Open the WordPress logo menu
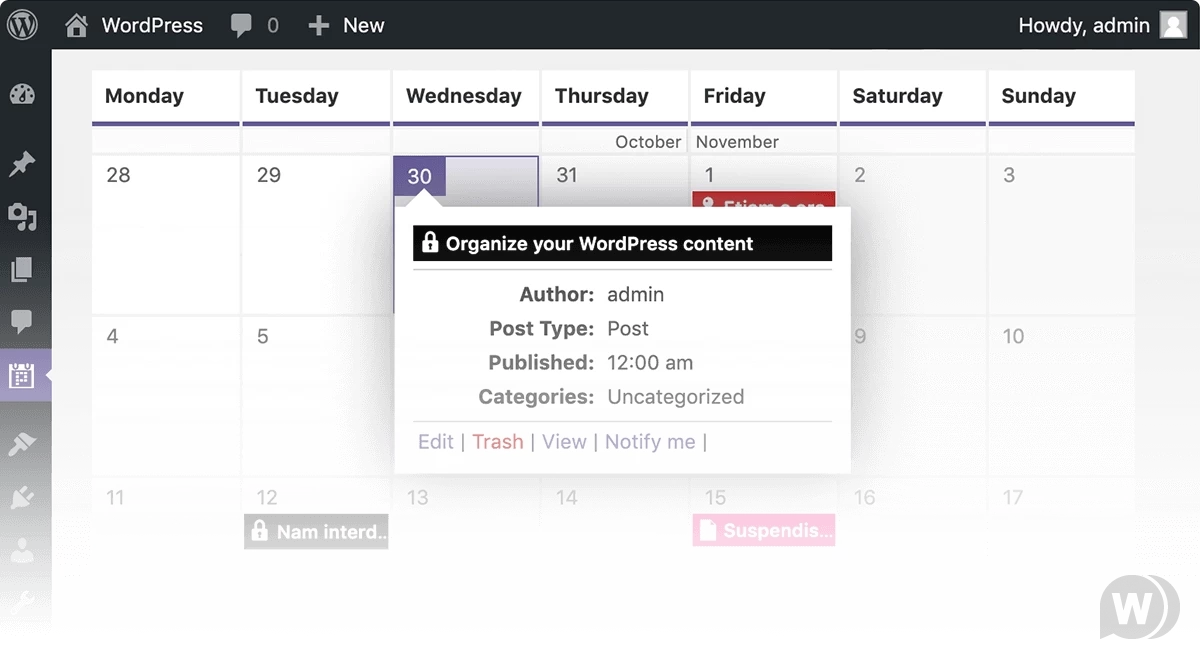Image resolution: width=1200 pixels, height=659 pixels. [x=22, y=25]
